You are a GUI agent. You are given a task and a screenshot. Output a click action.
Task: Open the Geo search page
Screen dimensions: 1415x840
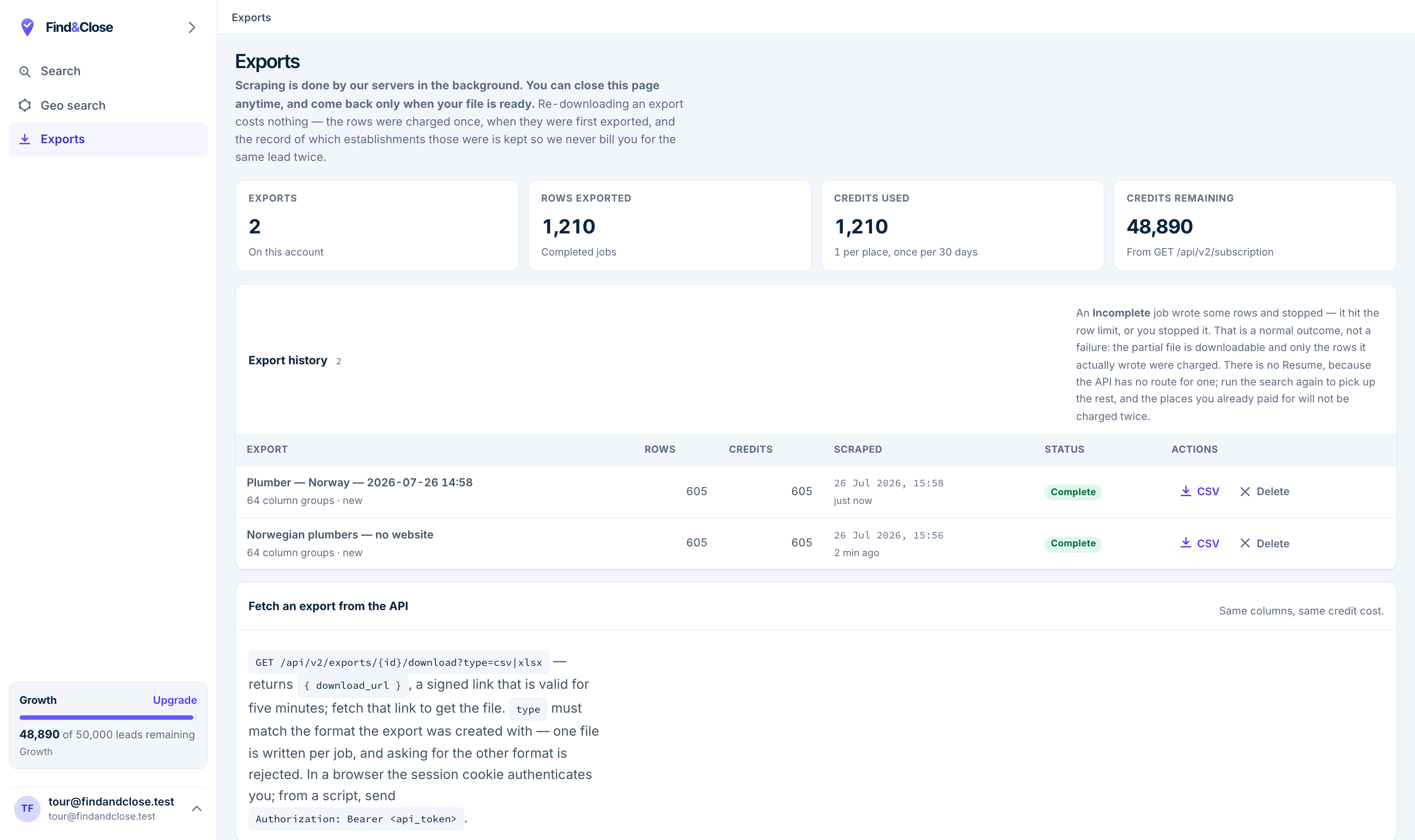coord(108,105)
